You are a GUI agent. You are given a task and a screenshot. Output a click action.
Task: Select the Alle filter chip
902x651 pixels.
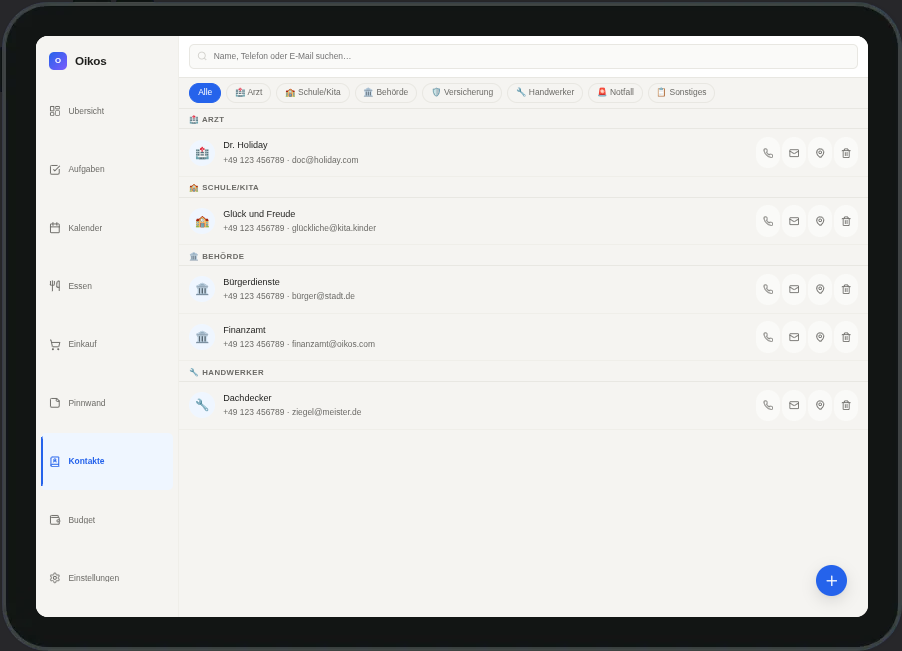(x=205, y=93)
